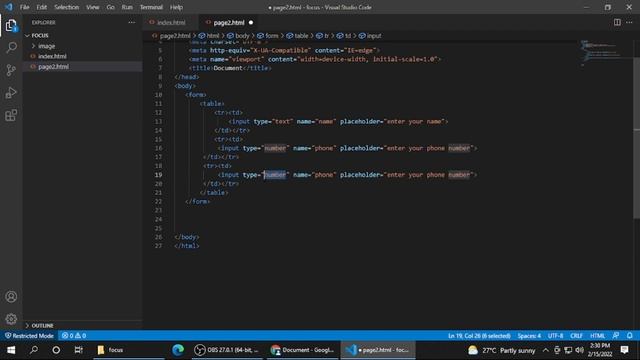Viewport: 640px width, 360px height.
Task: Open the Edit menu
Action: coord(41,7)
